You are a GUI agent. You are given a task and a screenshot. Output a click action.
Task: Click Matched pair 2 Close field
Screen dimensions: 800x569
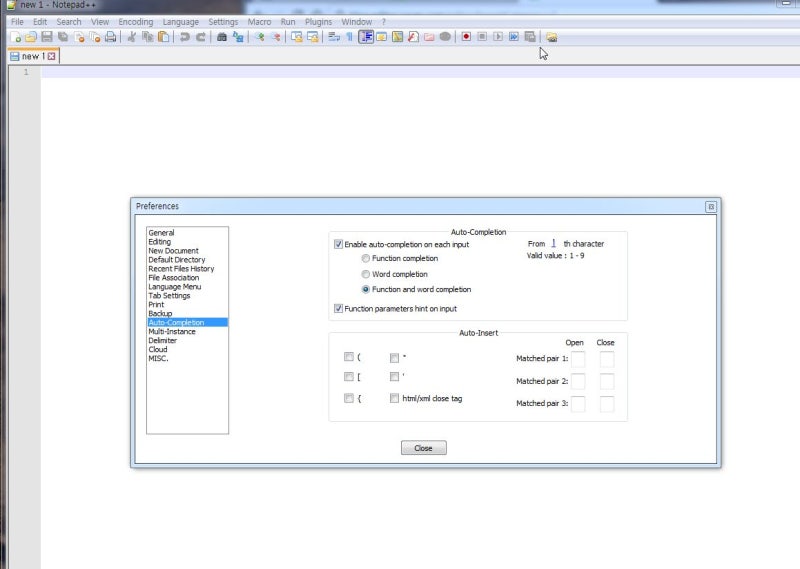click(607, 381)
